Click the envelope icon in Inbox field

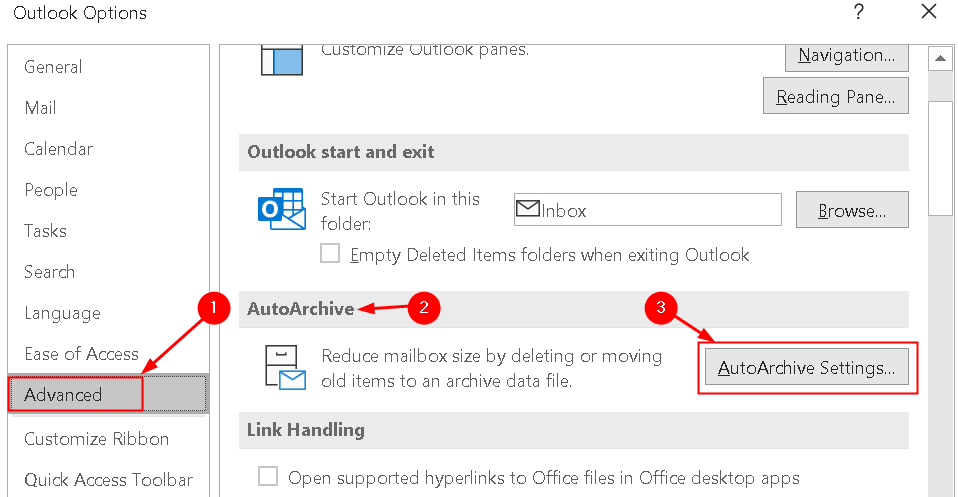(528, 210)
